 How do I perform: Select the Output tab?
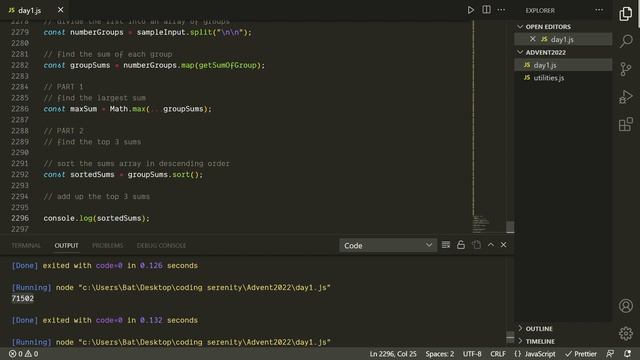click(67, 245)
